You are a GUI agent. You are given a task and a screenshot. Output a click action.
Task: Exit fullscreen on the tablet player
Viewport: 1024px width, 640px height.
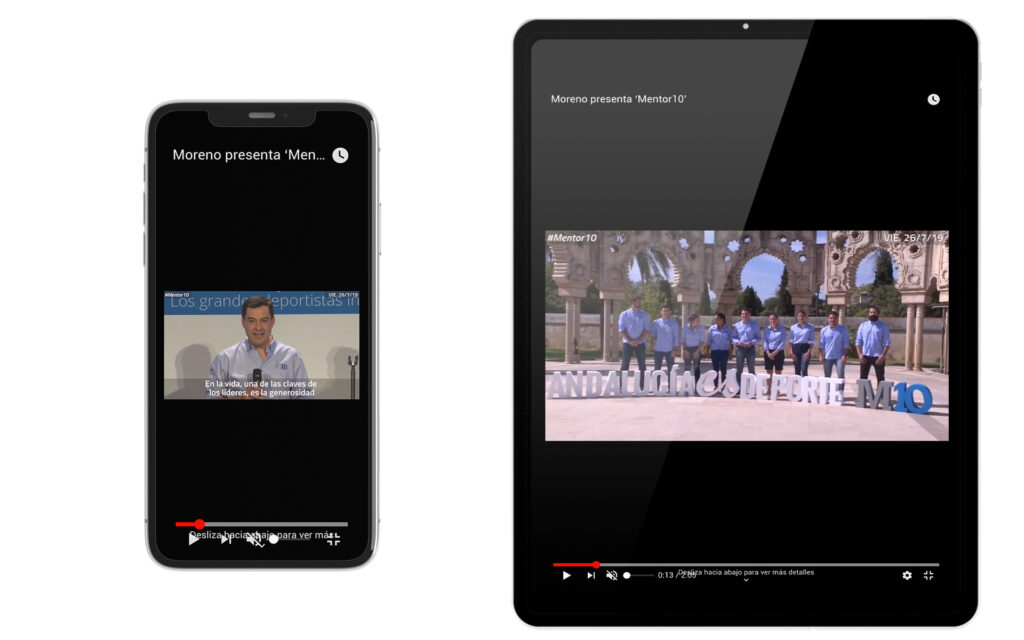[x=928, y=575]
